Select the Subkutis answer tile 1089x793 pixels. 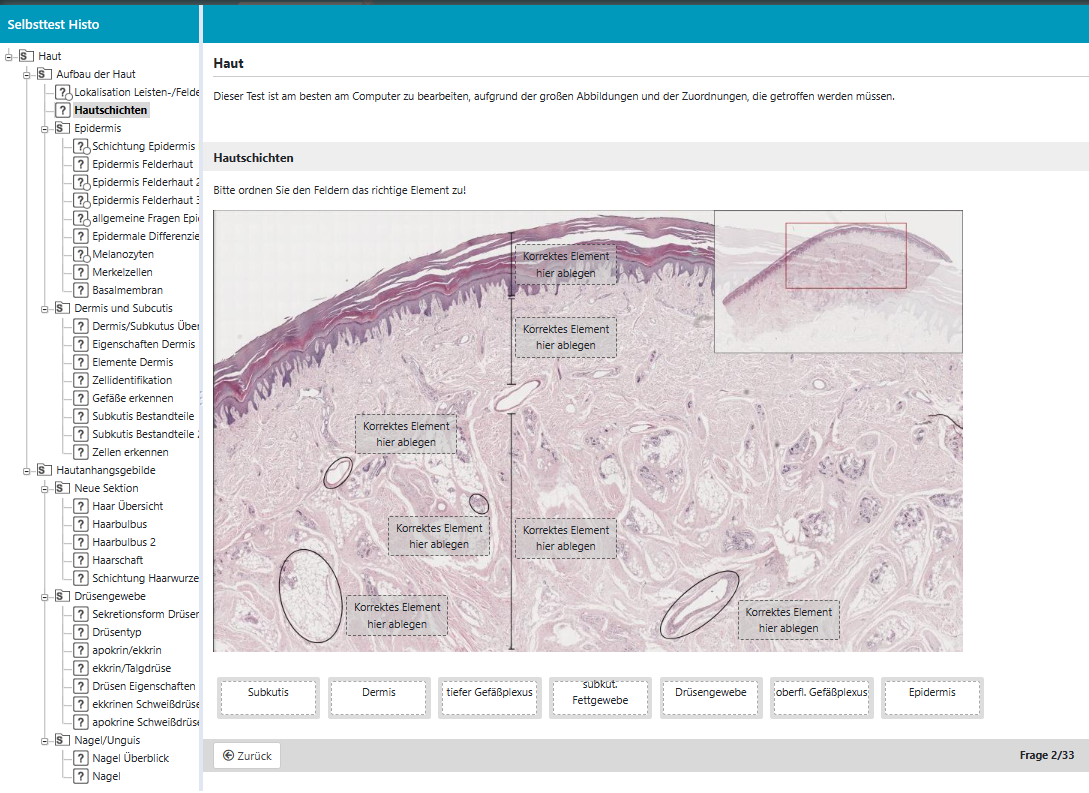(x=268, y=697)
